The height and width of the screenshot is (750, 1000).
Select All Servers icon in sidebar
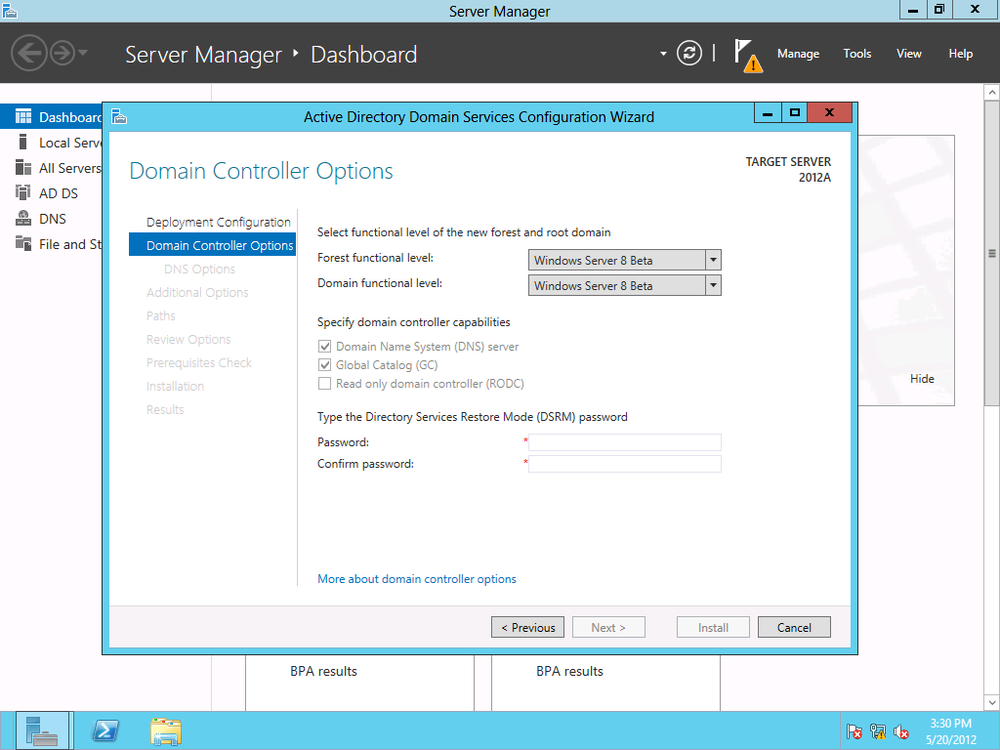coord(23,167)
